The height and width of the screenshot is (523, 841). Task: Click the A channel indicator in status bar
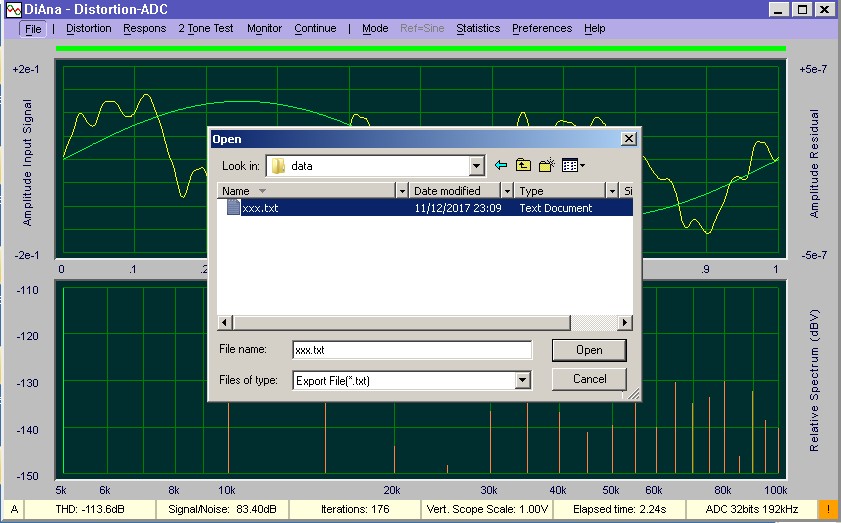[14, 509]
